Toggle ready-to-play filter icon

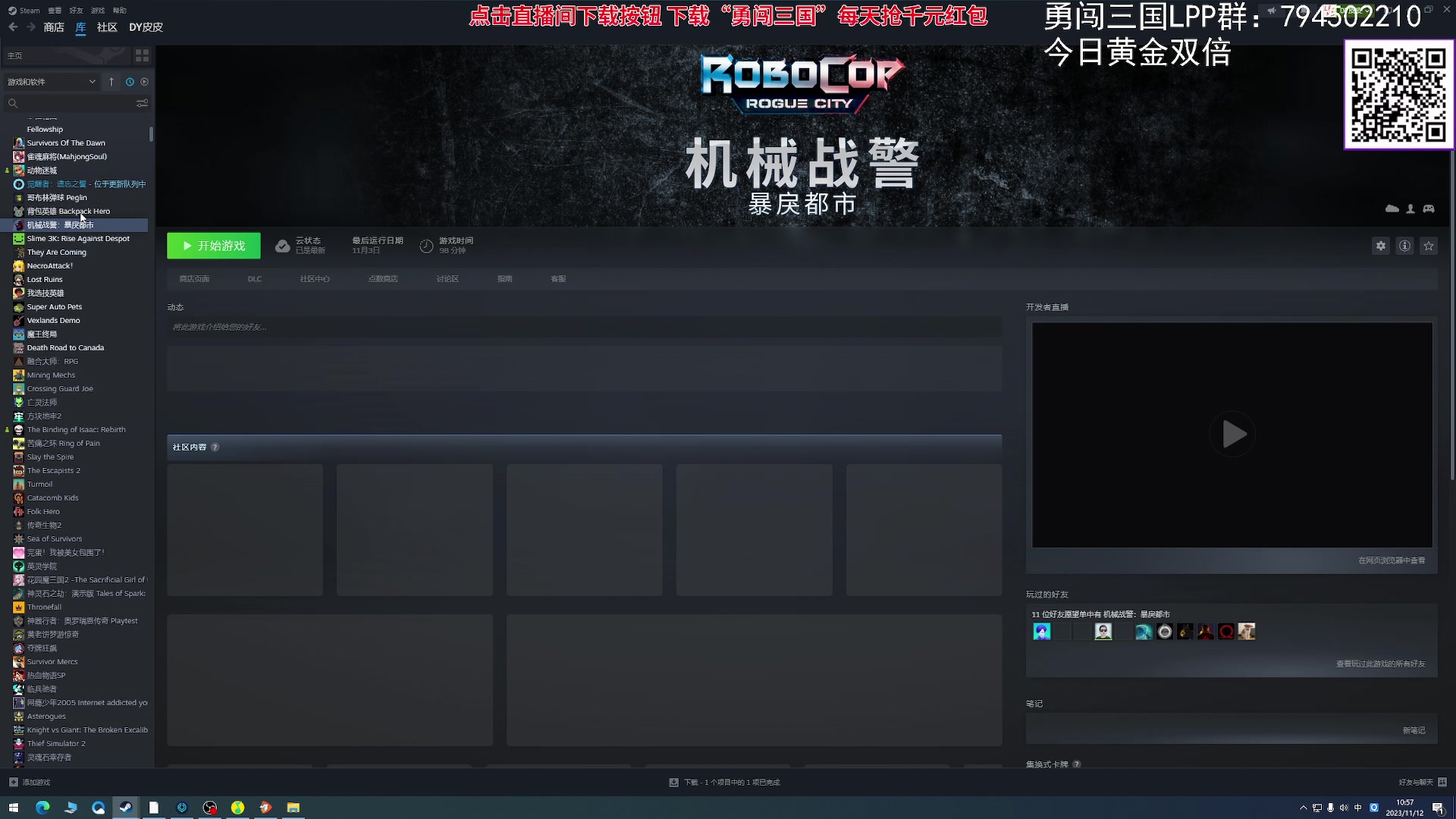click(x=145, y=82)
